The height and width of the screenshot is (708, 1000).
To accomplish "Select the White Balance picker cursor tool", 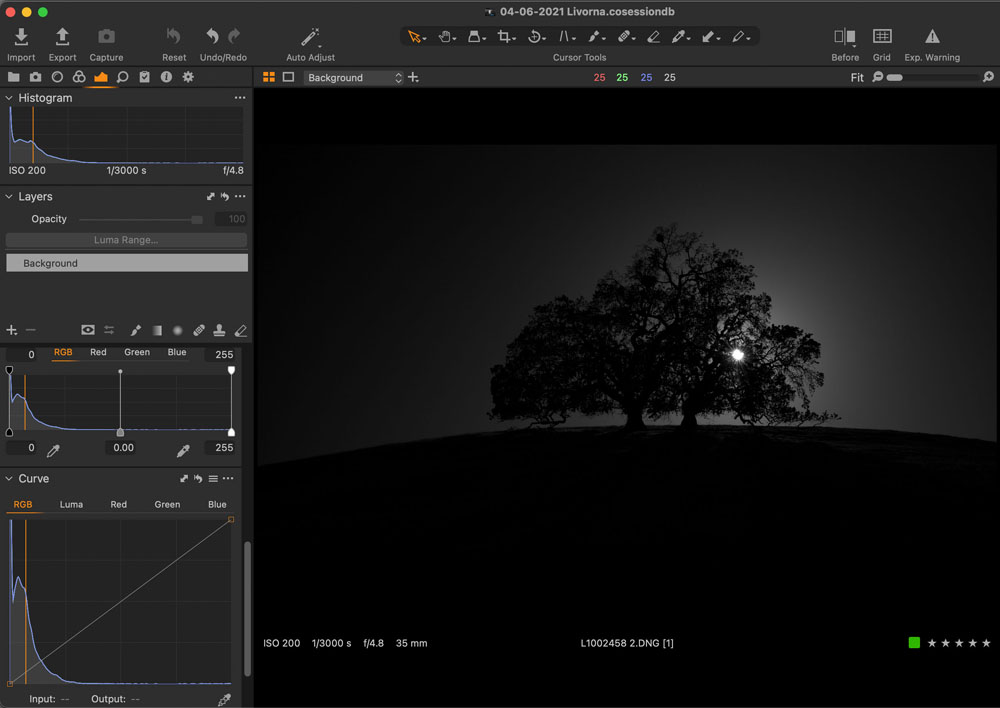I will pos(679,37).
